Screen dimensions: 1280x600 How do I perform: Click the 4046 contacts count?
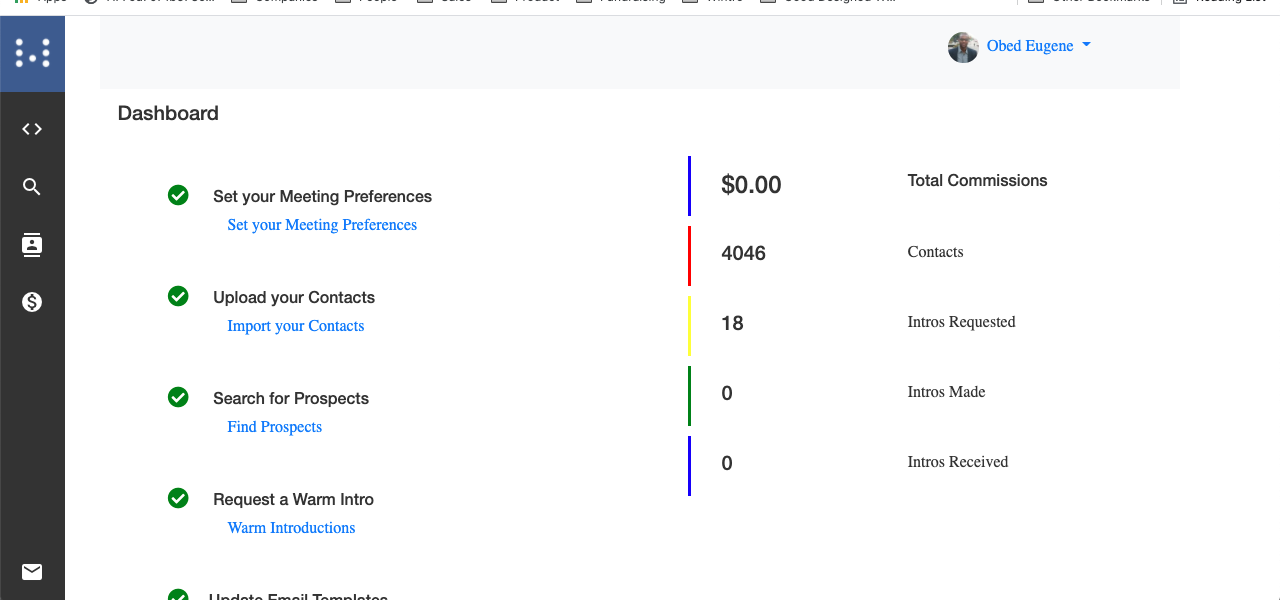(743, 253)
